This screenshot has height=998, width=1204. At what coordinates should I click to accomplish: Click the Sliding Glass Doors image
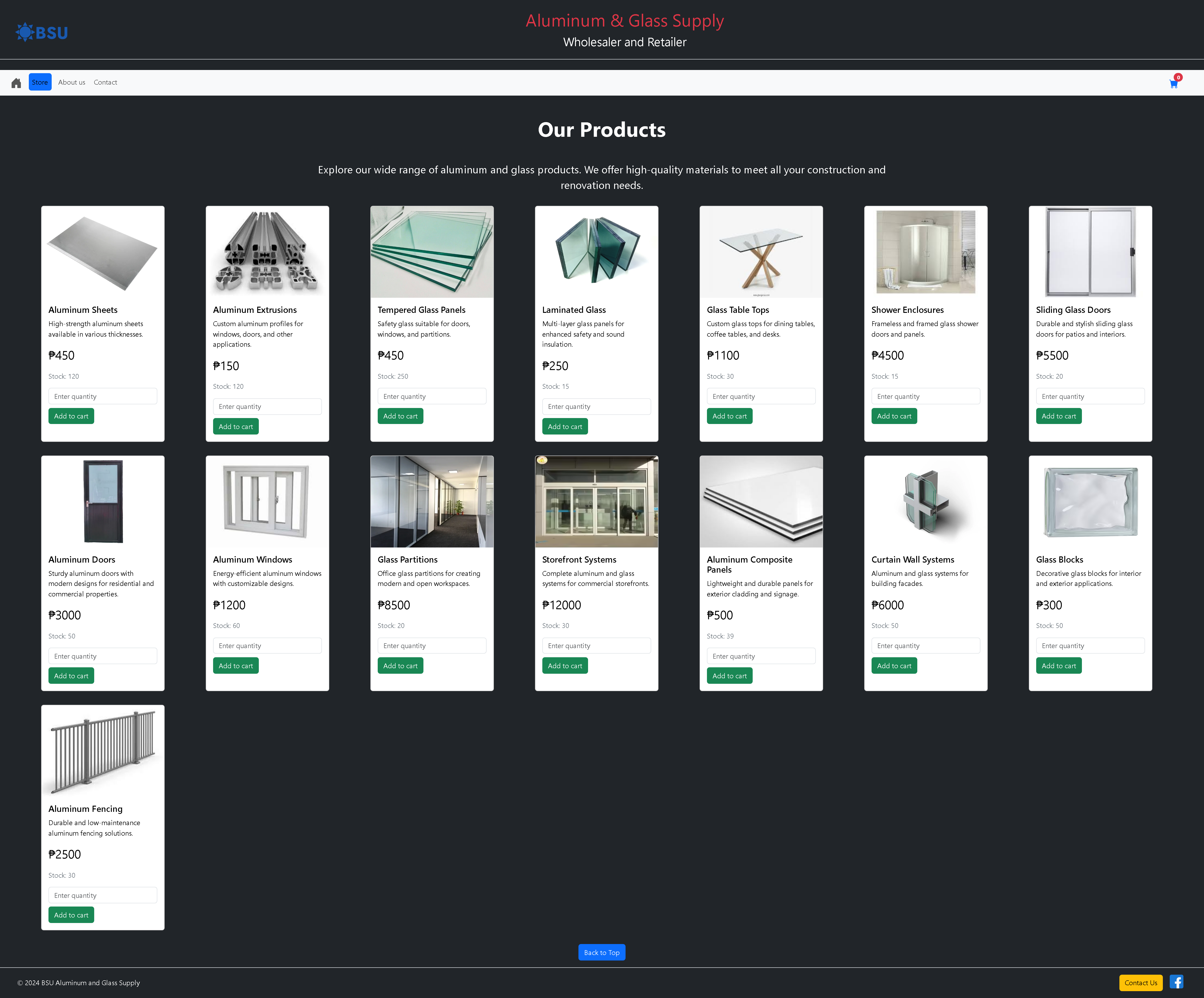pos(1090,252)
